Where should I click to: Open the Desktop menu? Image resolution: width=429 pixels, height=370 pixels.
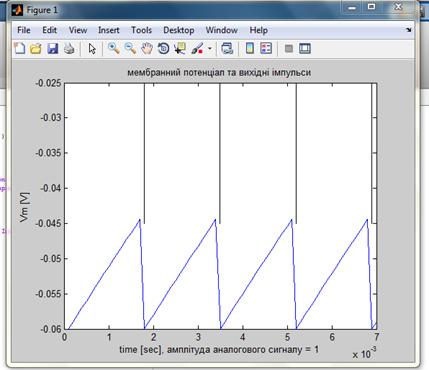179,30
